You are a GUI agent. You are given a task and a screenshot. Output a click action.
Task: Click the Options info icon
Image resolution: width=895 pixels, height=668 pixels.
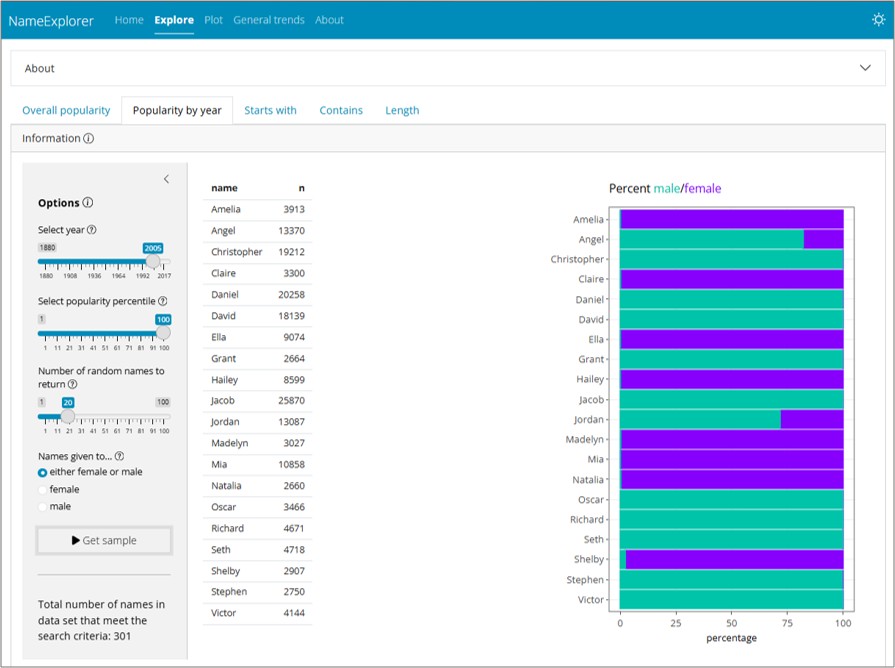tap(88, 202)
